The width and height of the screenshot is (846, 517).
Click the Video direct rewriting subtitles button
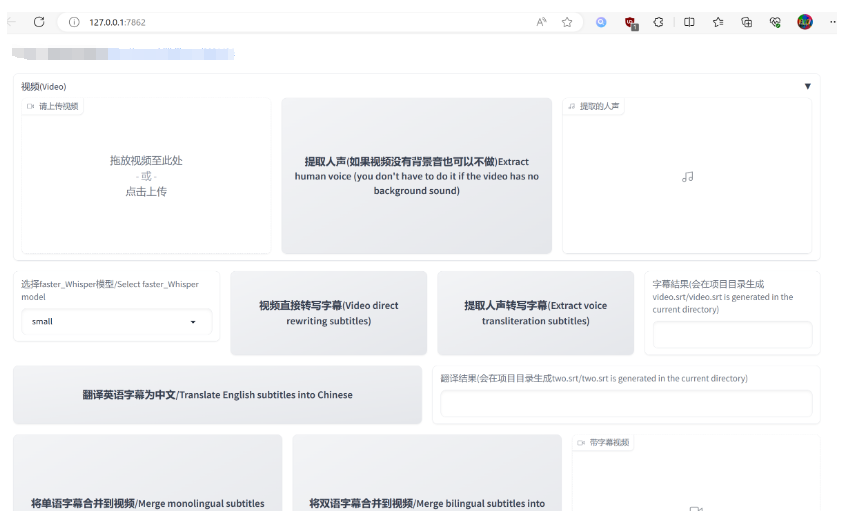[x=328, y=313]
